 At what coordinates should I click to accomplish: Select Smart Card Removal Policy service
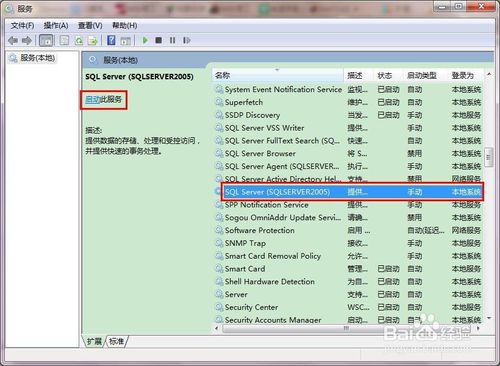coord(348,256)
